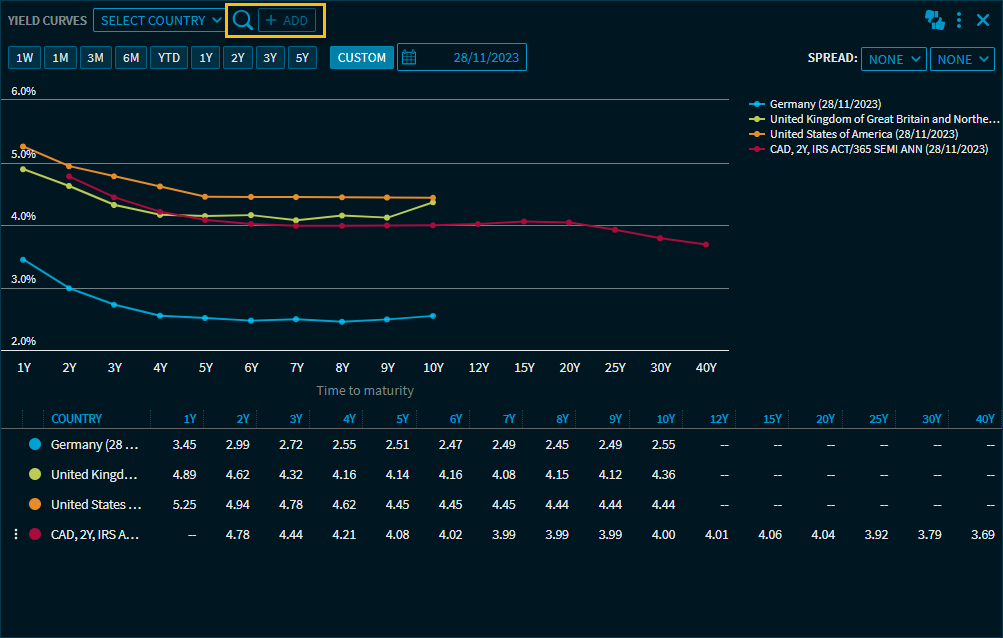Sort by the Country column header
1003x638 pixels.
[x=76, y=419]
